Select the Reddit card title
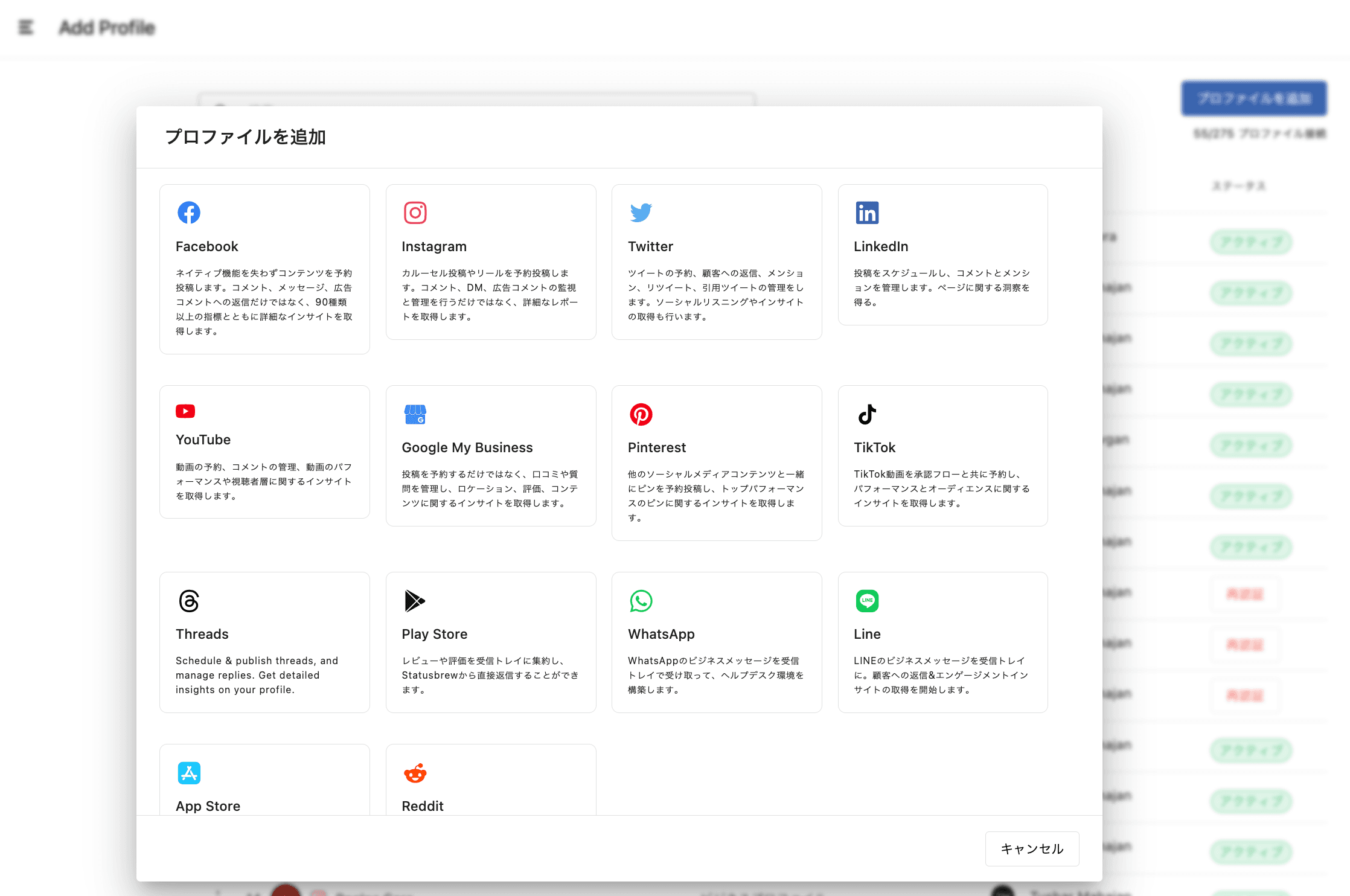 click(x=423, y=806)
